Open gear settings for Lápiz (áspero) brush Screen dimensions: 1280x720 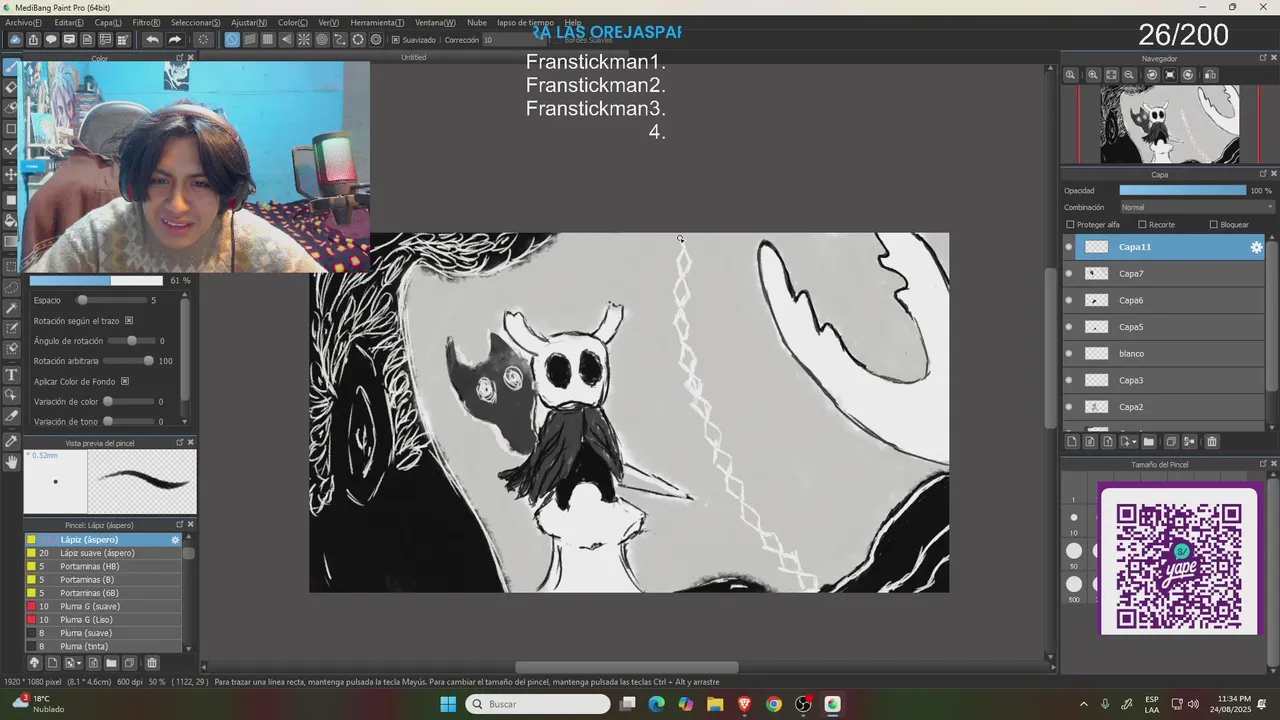point(175,540)
